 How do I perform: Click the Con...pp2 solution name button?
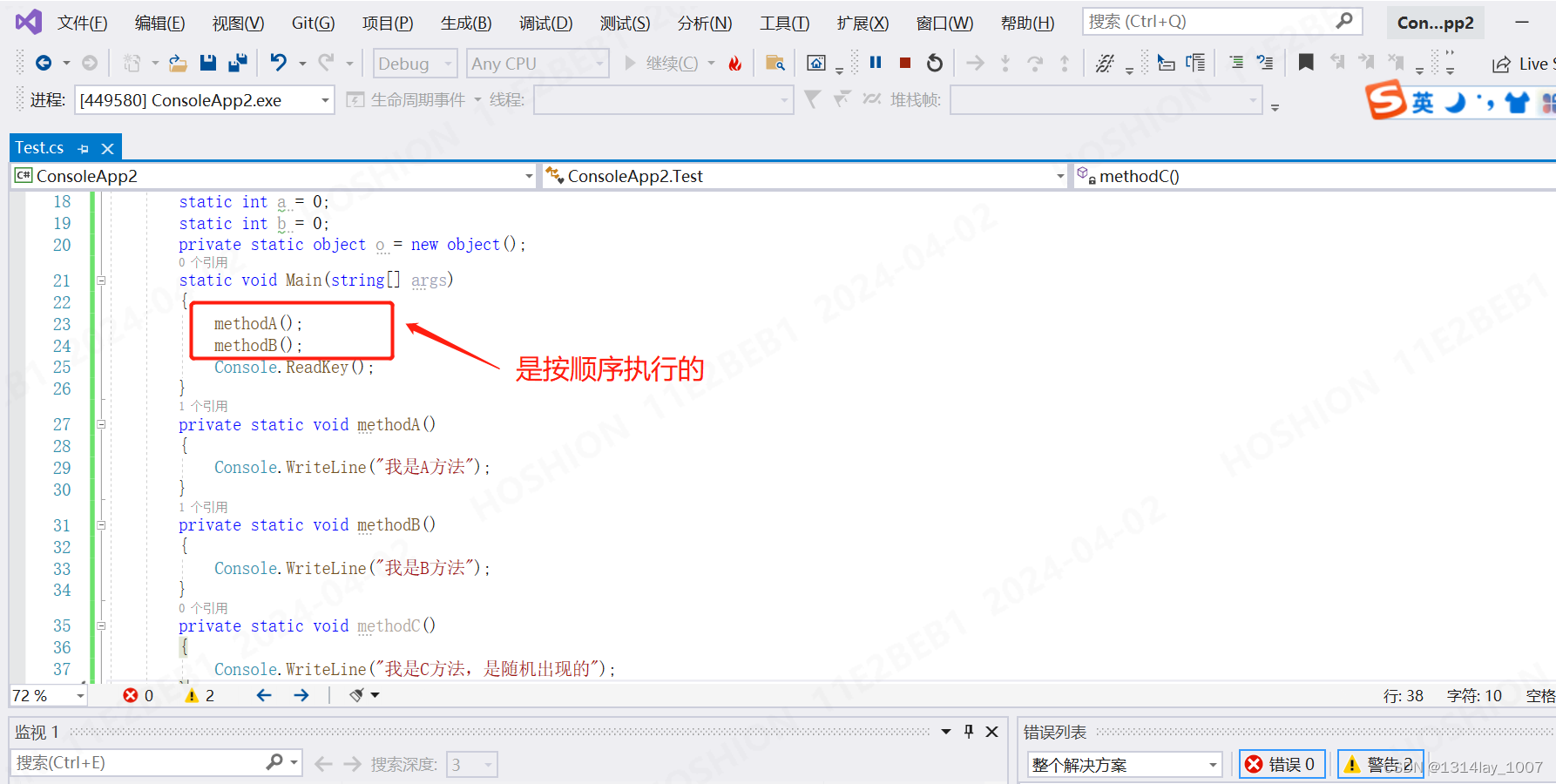click(x=1435, y=23)
